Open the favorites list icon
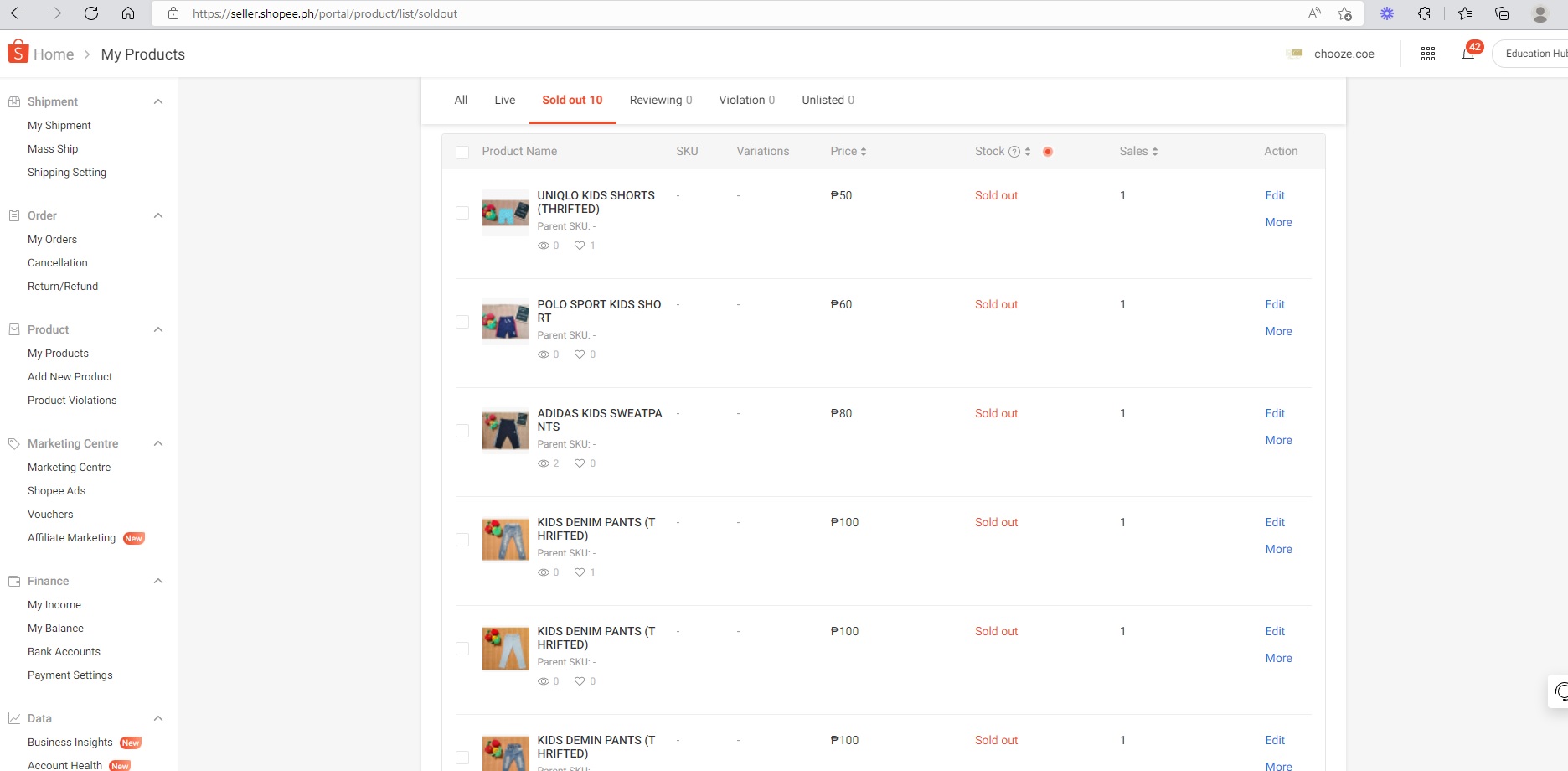The width and height of the screenshot is (1568, 771). 1464,13
